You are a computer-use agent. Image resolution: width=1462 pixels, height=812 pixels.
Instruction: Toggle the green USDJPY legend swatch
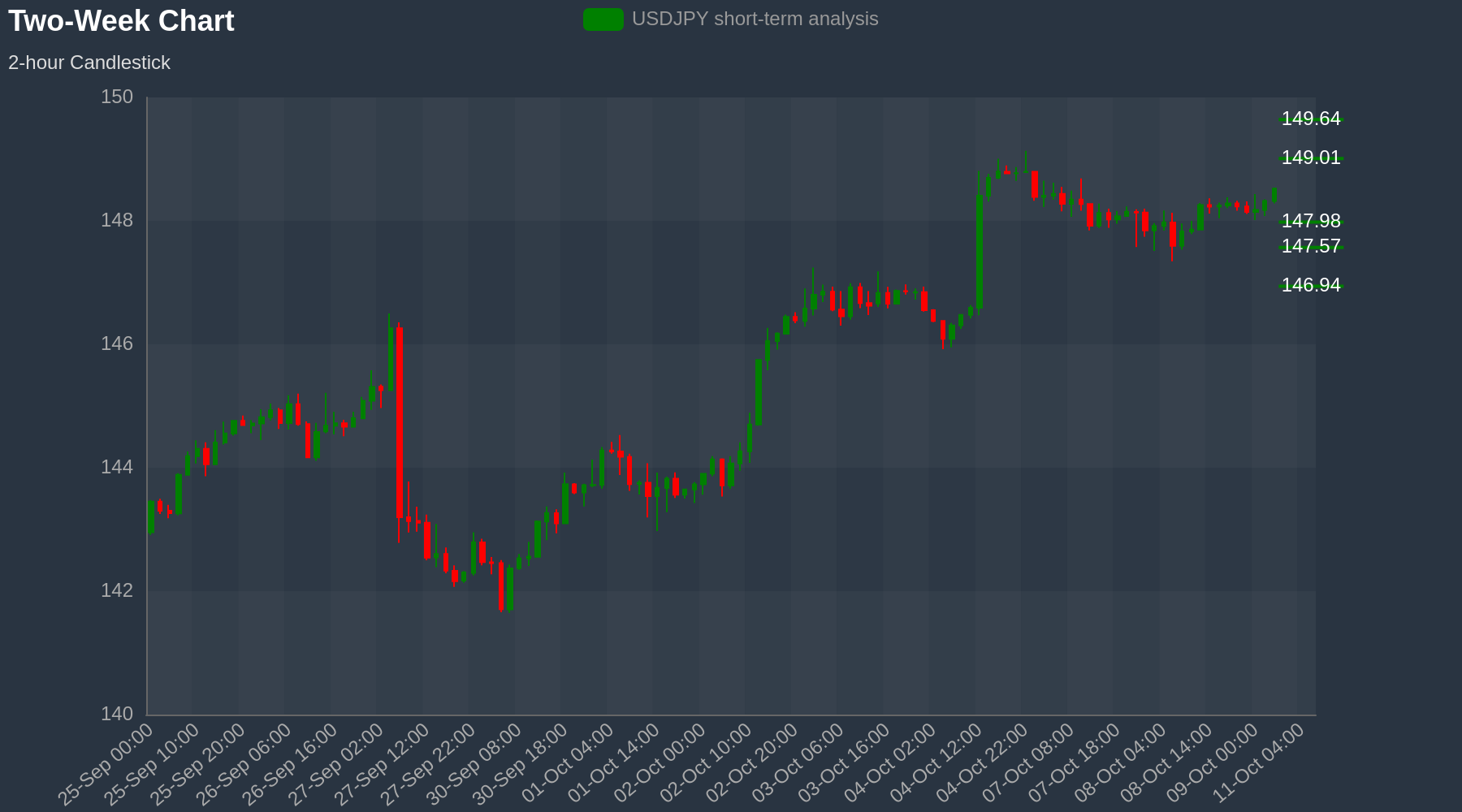click(x=603, y=19)
